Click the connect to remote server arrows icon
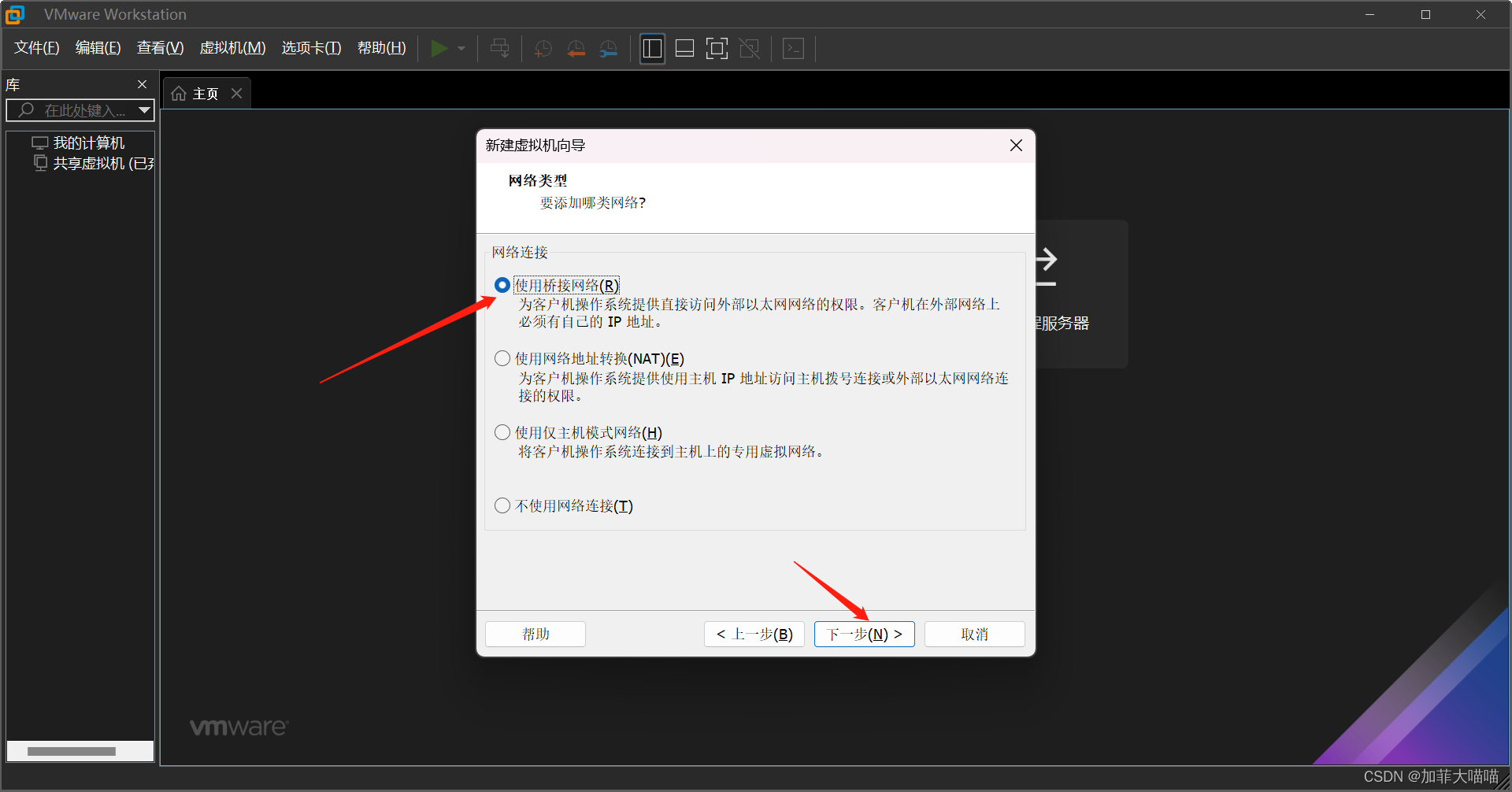Viewport: 1512px width, 792px height. pos(1046,268)
